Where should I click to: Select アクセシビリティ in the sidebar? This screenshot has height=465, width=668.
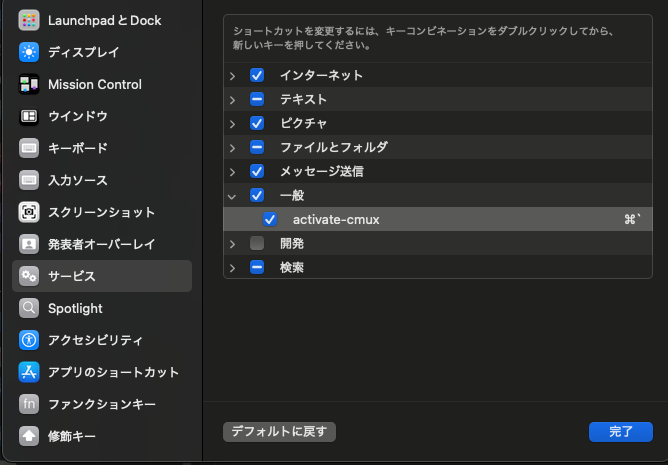tap(102, 340)
